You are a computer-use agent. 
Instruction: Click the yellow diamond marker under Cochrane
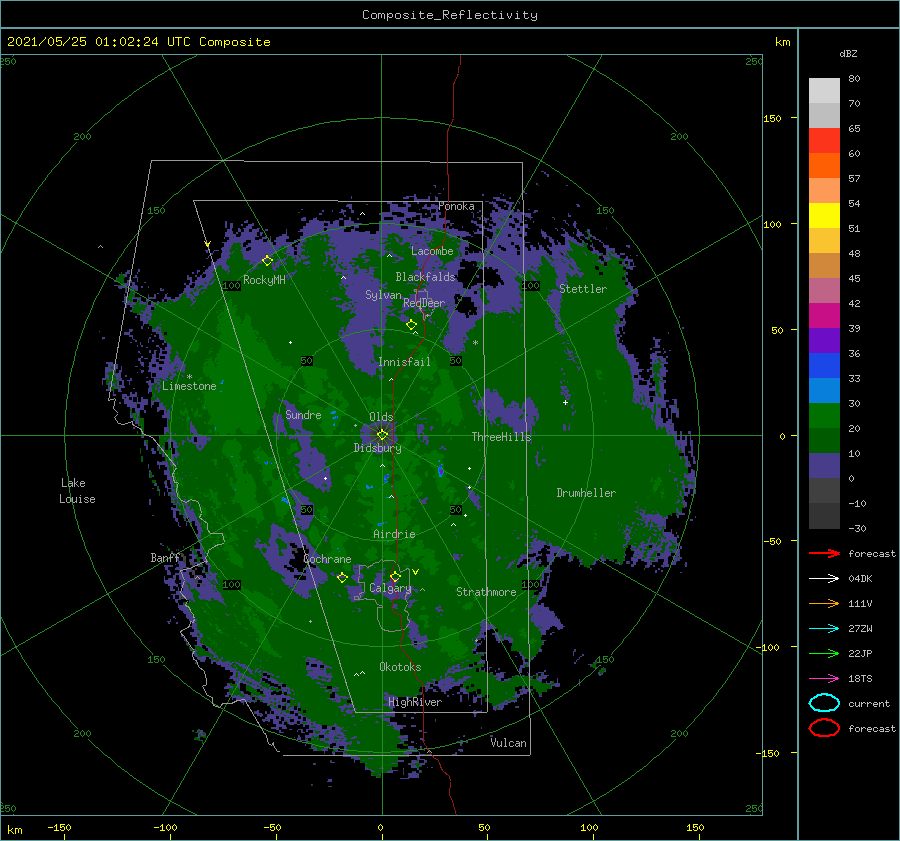342,578
